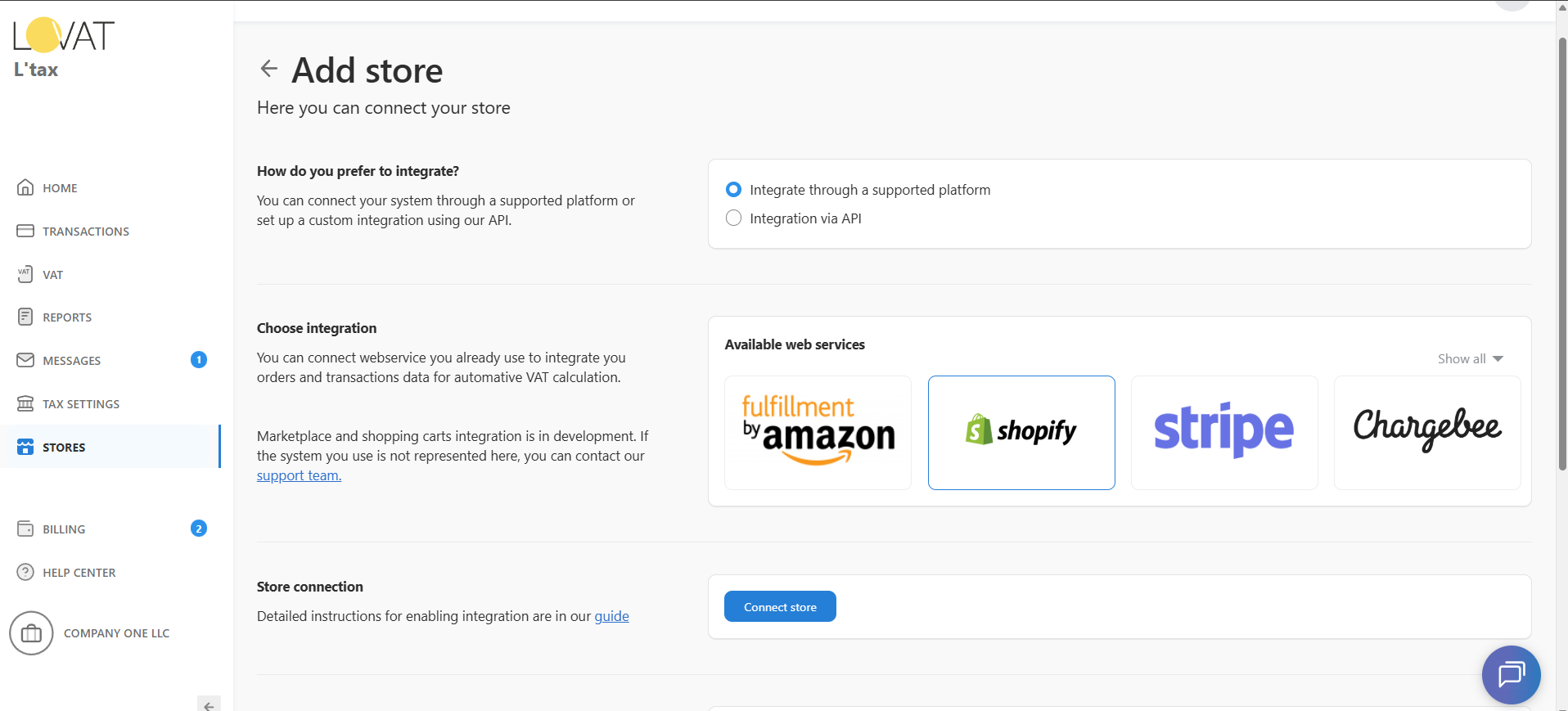The height and width of the screenshot is (711, 1568).
Task: Click the VAT document icon
Action: click(x=25, y=274)
